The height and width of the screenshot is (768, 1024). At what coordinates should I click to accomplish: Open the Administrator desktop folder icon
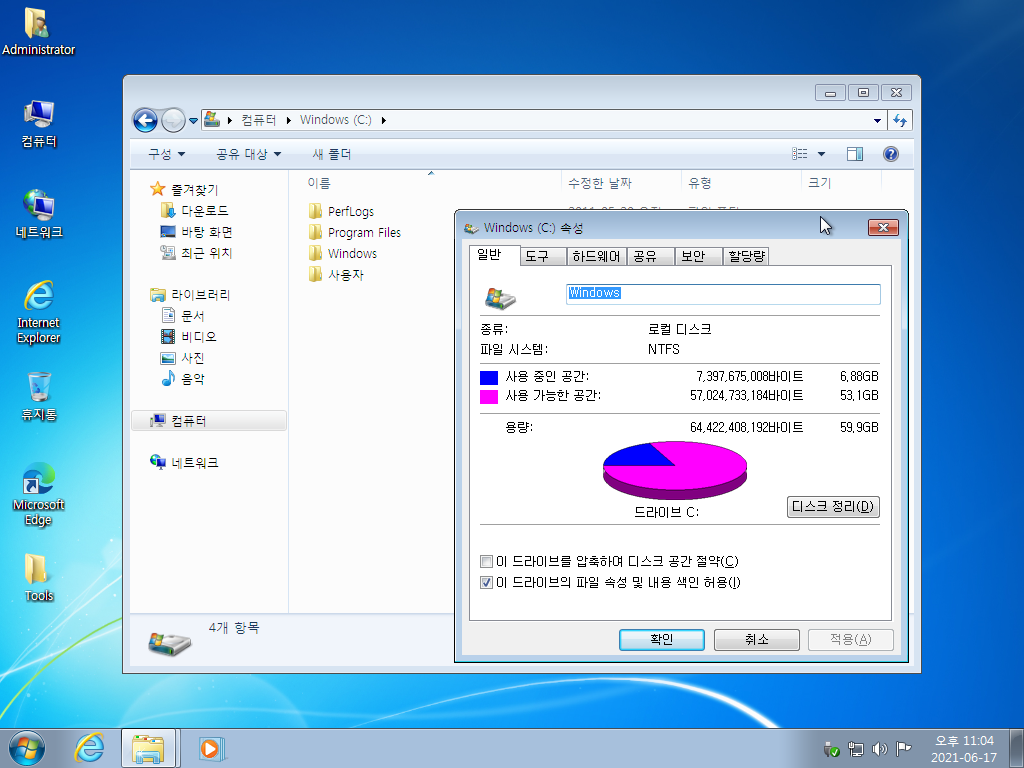coord(38,32)
